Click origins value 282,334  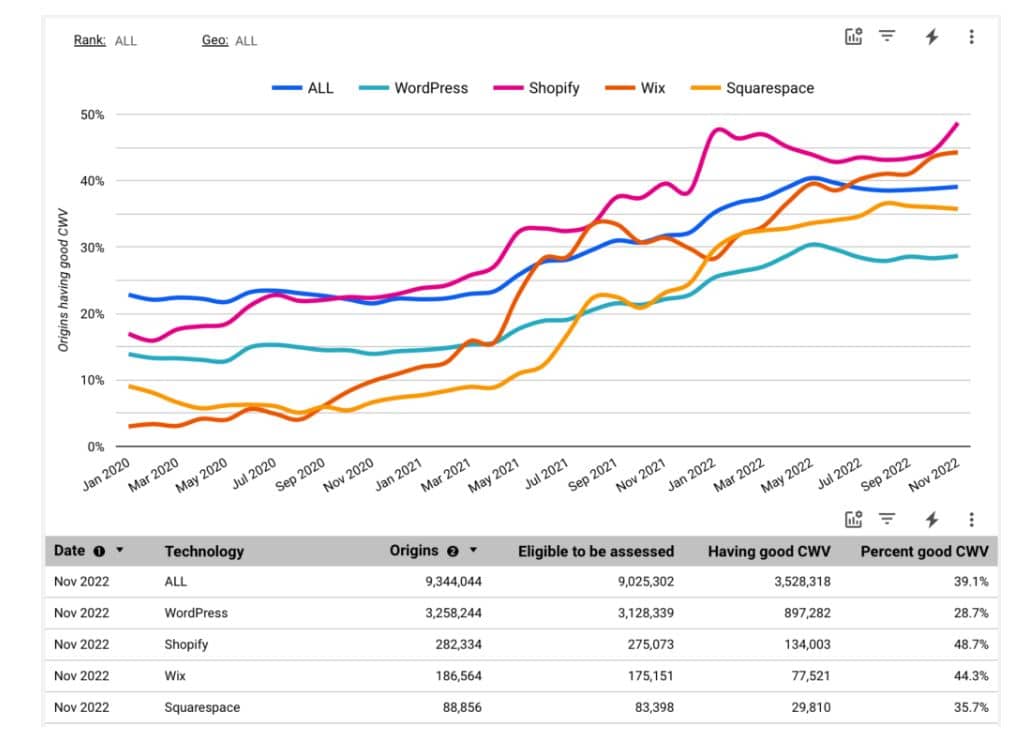[458, 644]
